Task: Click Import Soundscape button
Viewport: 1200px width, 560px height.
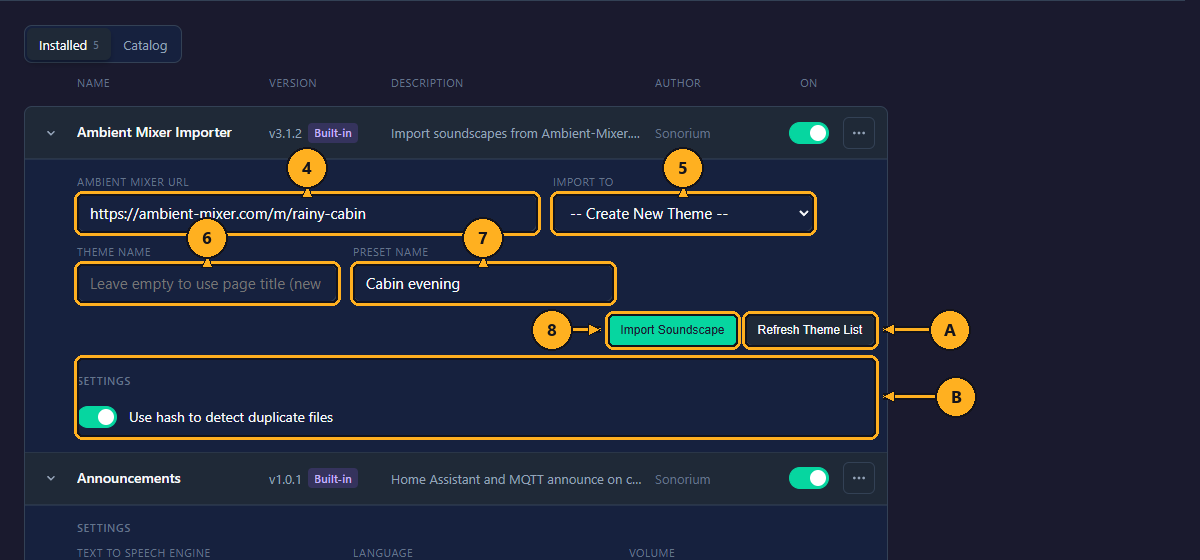Action: tap(672, 330)
